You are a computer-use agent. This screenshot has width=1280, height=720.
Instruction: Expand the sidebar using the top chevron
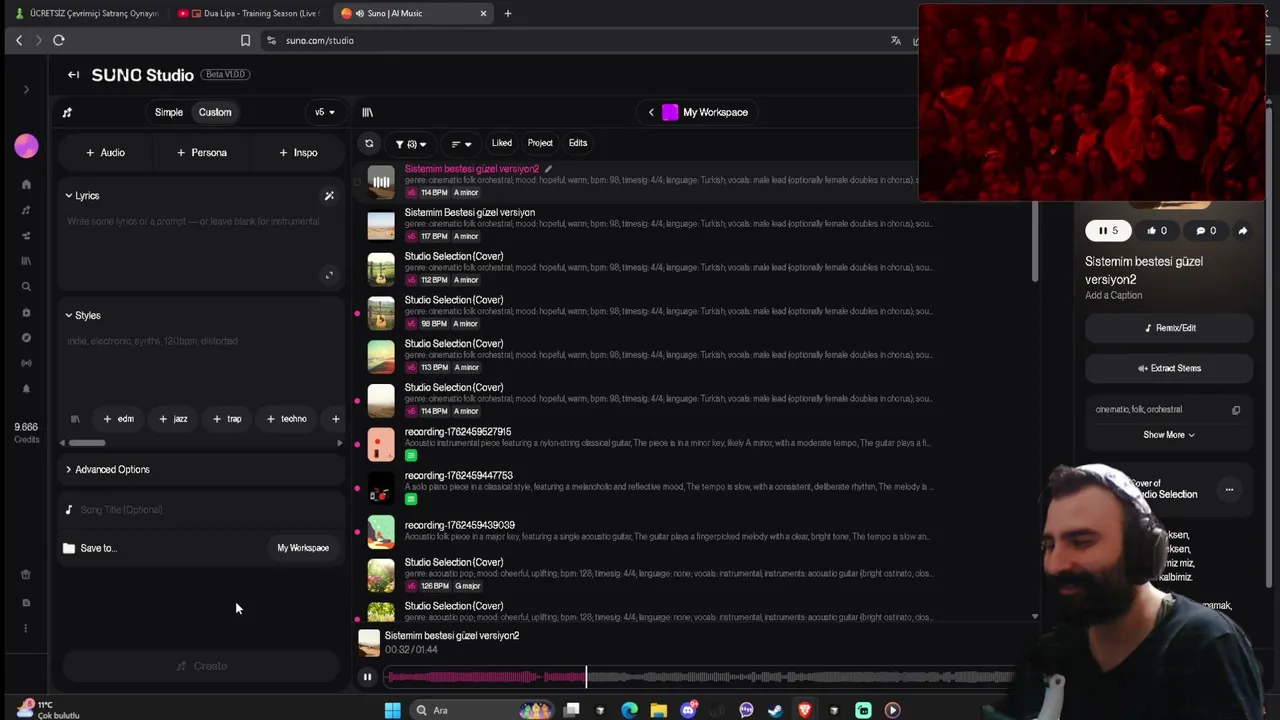click(26, 89)
